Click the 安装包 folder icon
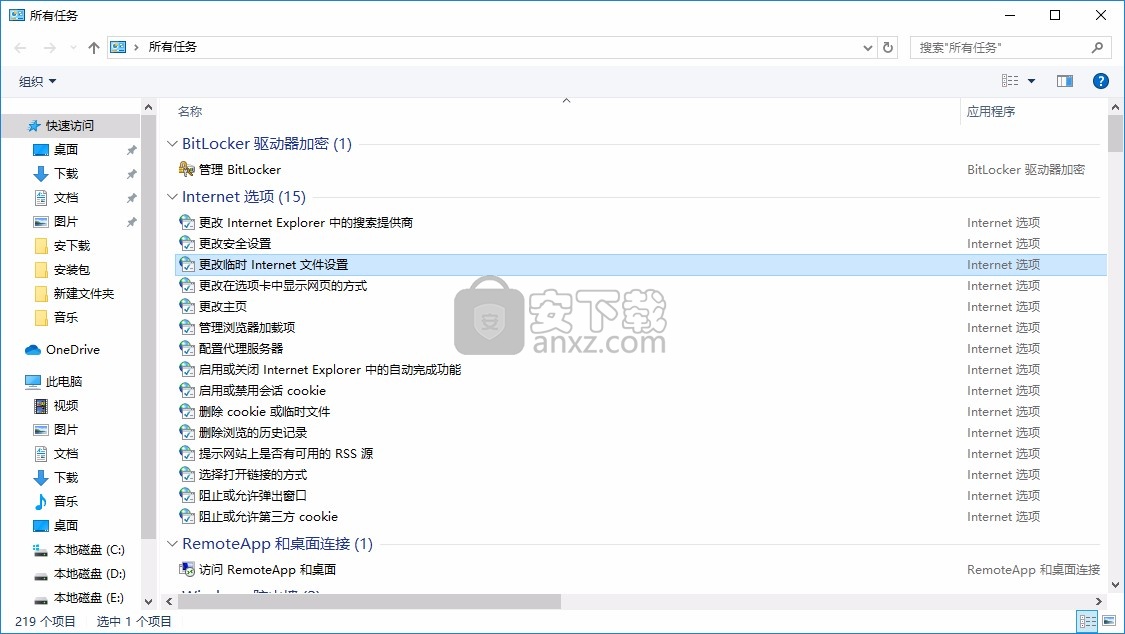The image size is (1125, 634). pyautogui.click(x=41, y=270)
